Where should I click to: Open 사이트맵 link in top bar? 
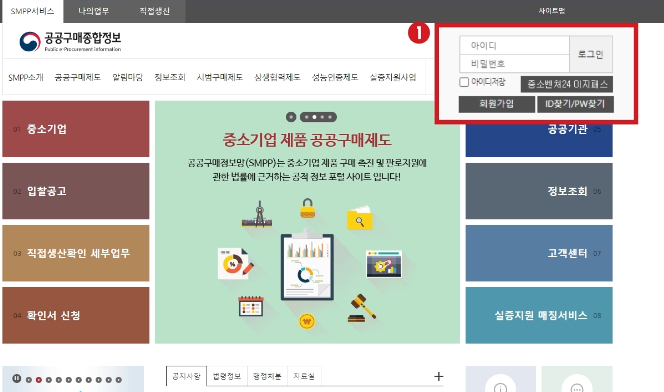pos(552,11)
